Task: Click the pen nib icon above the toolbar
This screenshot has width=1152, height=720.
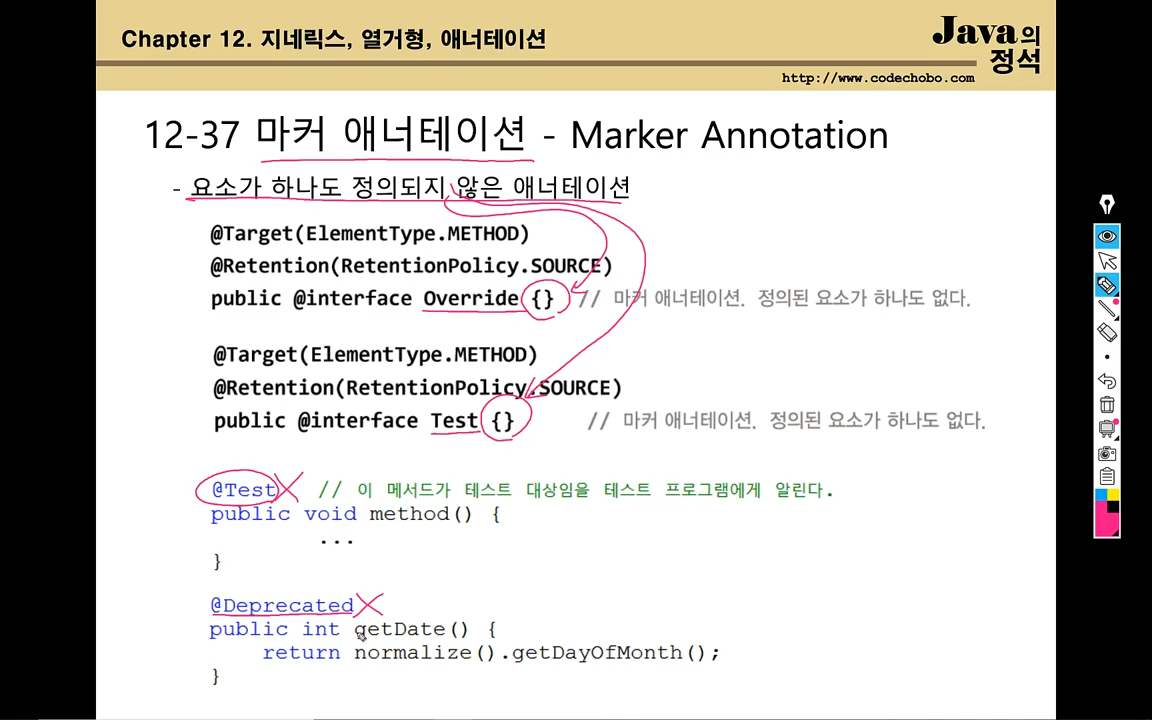Action: coord(1106,205)
